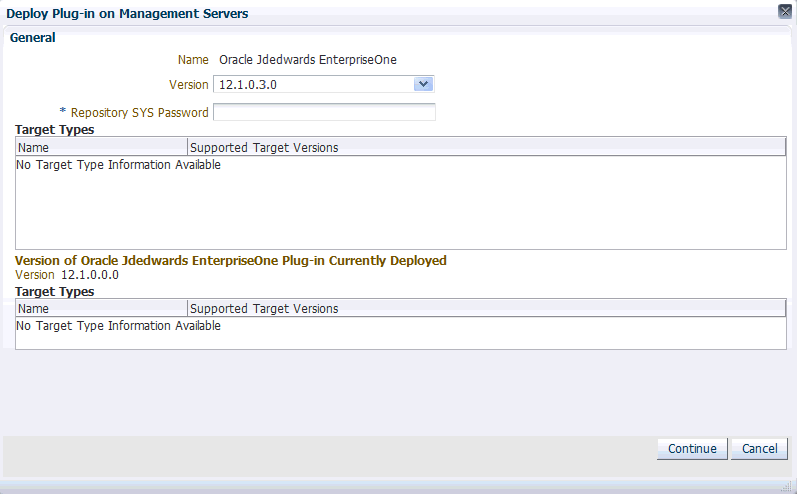The image size is (797, 494).
Task: Click the heading 'Version of Oracle Jdedwards EnterpriseOne Plug-in Currently Deployed'
Action: pos(231,261)
